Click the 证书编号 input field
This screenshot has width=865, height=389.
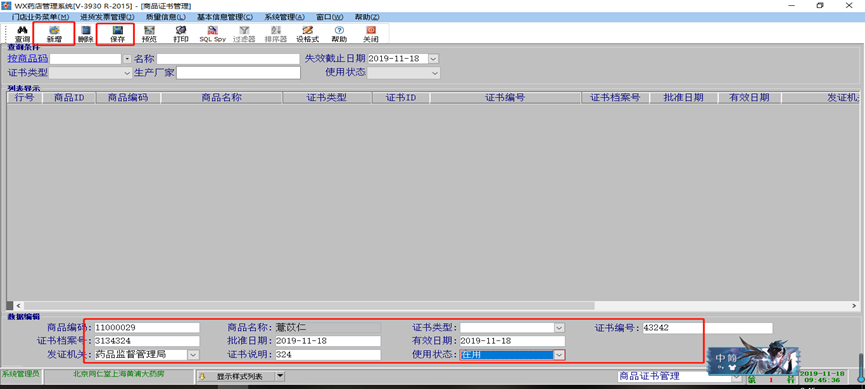click(707, 328)
